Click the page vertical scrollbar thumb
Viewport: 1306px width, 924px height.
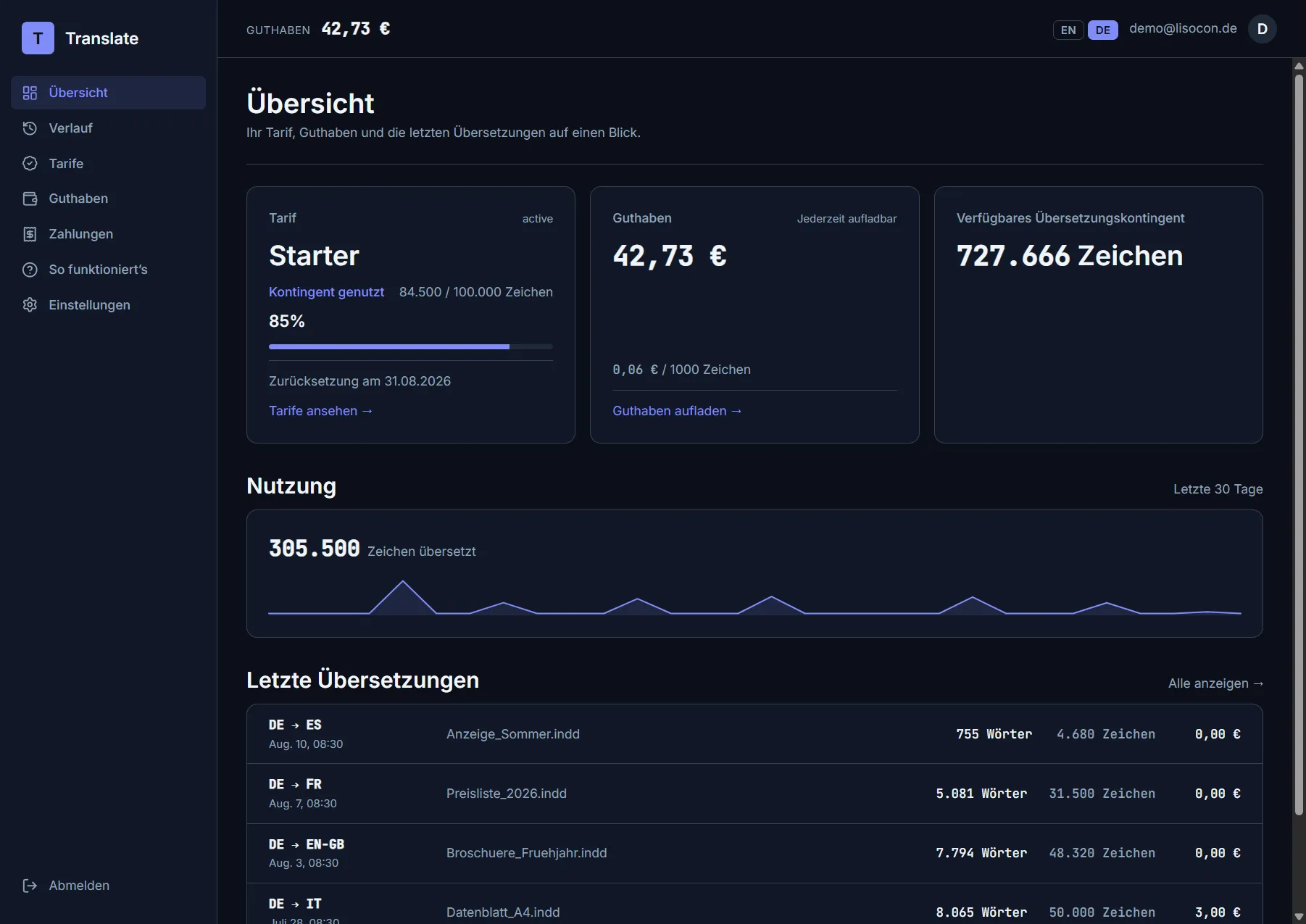1299,444
